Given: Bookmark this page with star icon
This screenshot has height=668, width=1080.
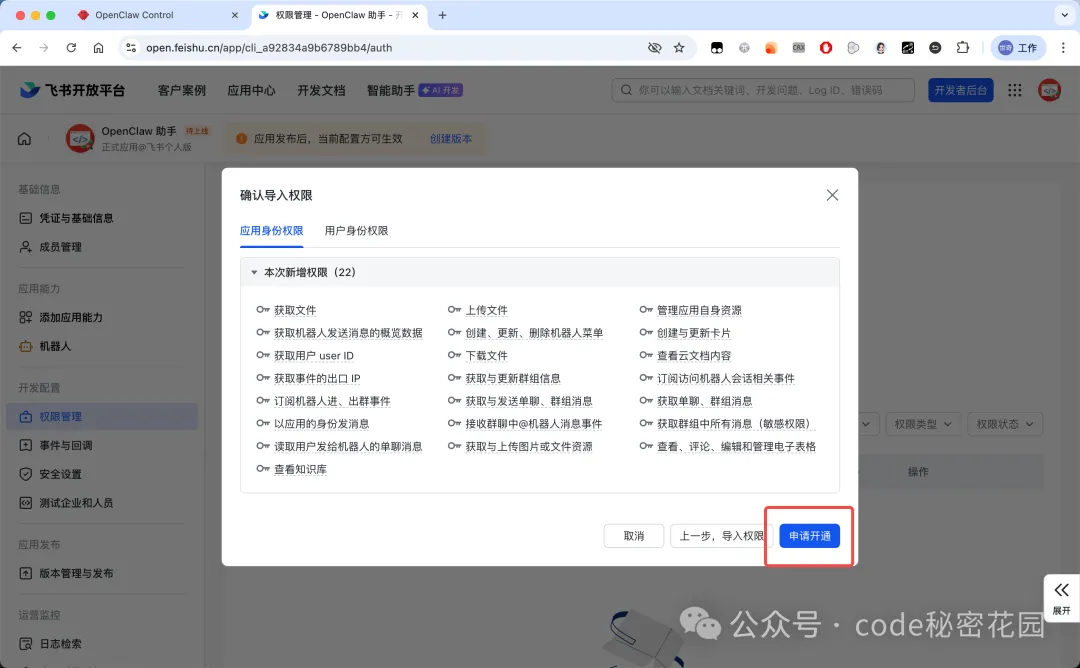Looking at the screenshot, I should point(679,48).
